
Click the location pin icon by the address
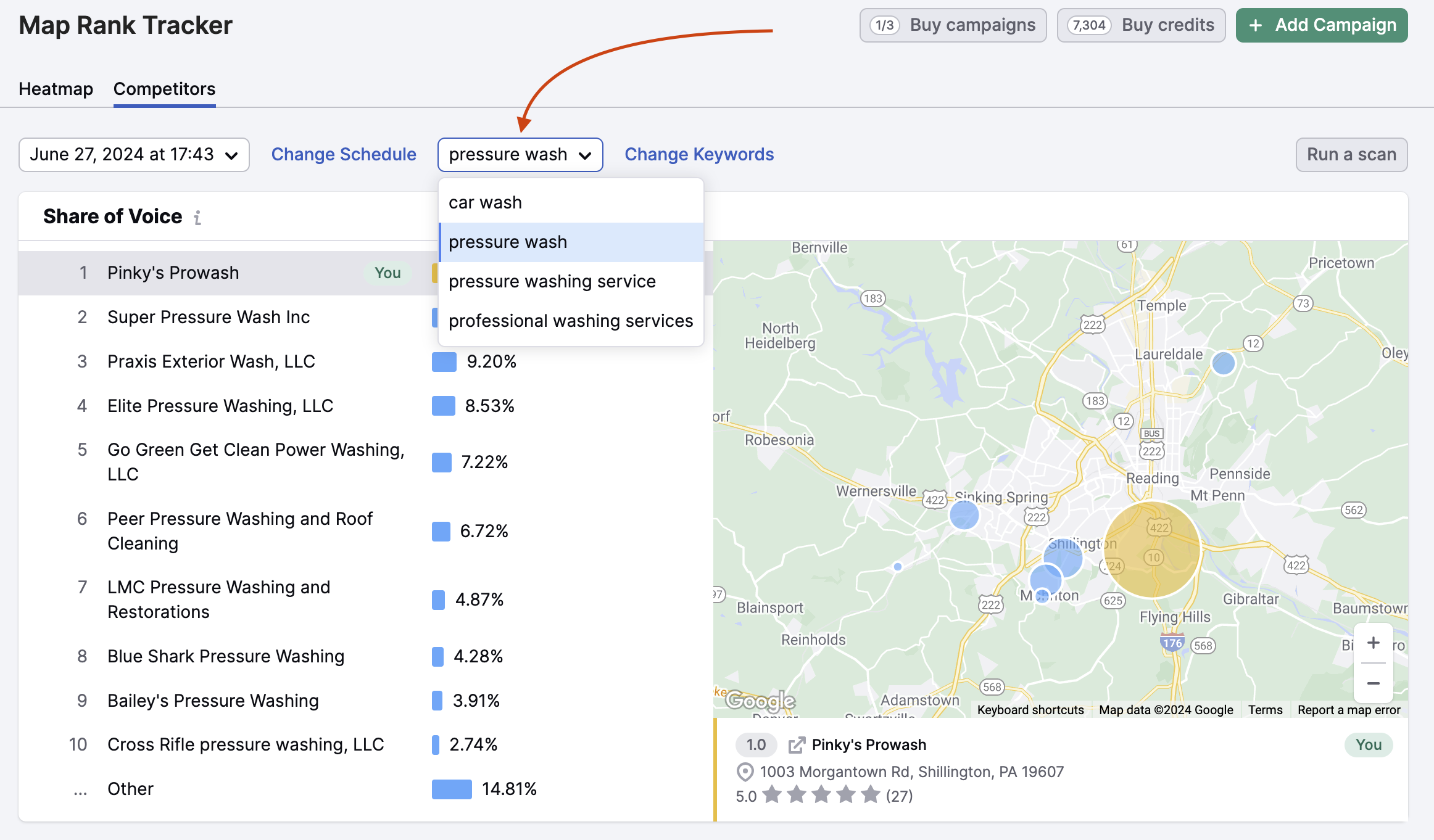[x=745, y=772]
